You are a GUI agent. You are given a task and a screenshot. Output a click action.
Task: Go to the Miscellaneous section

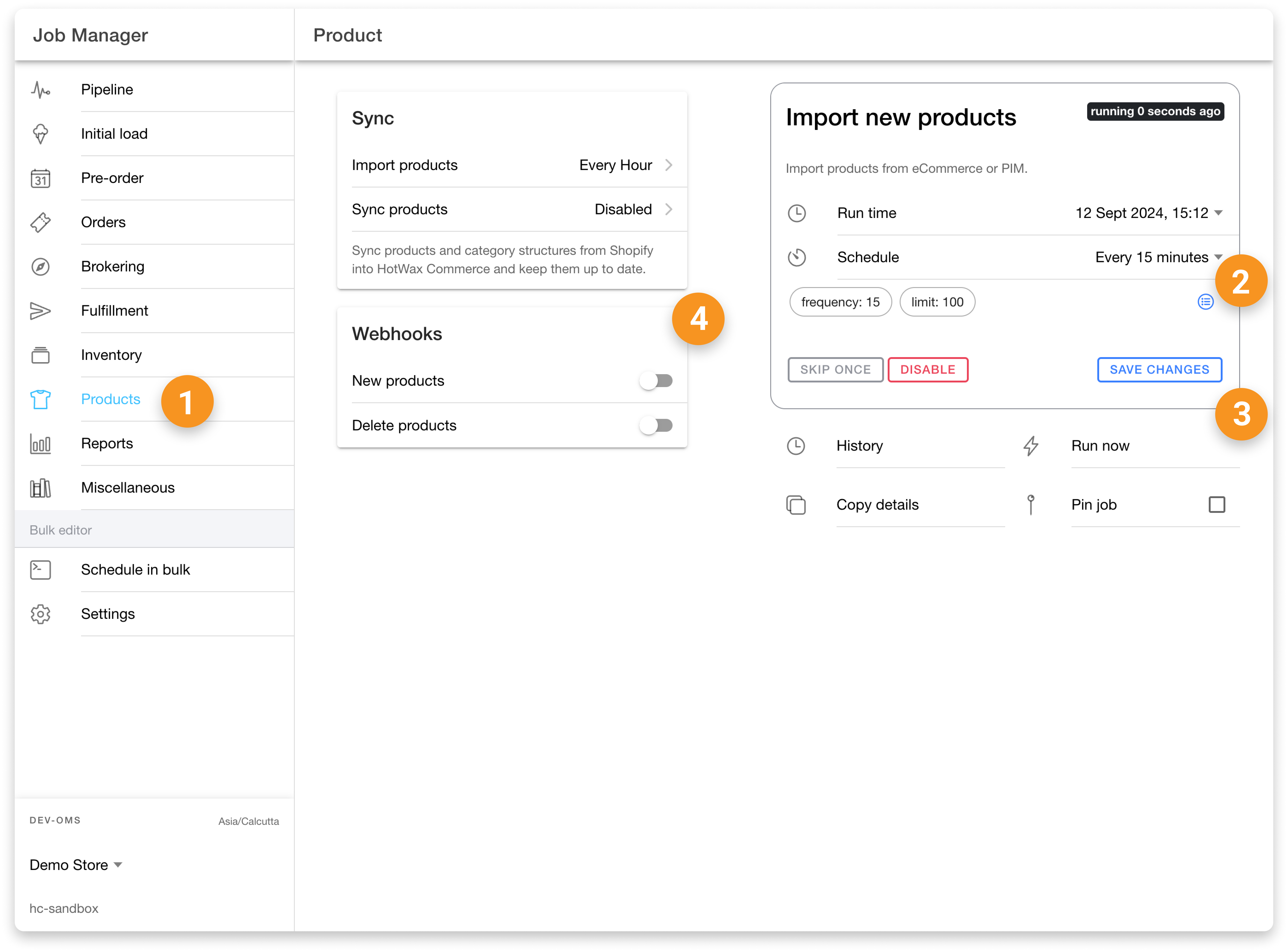pyautogui.click(x=127, y=488)
